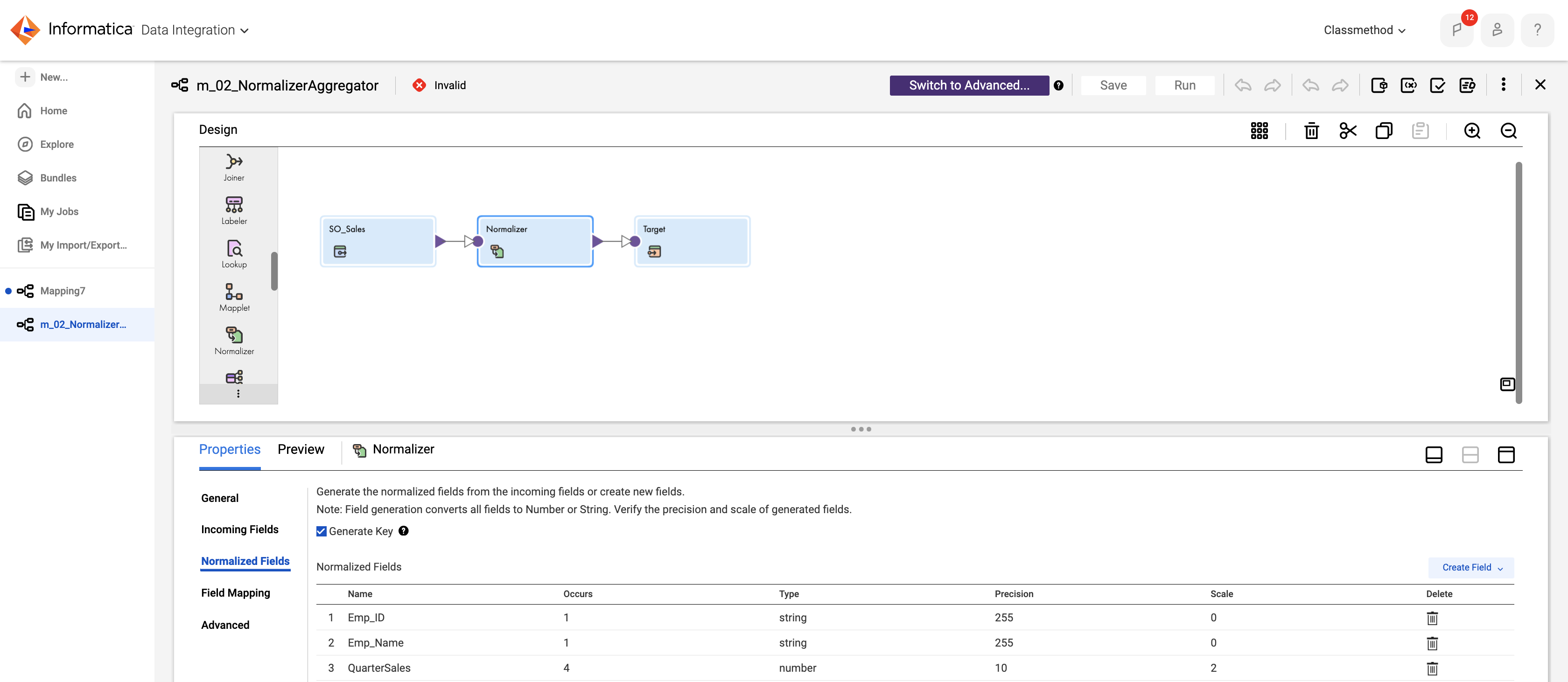
Task: Click the undo arrow icon in toolbar
Action: click(x=1243, y=85)
